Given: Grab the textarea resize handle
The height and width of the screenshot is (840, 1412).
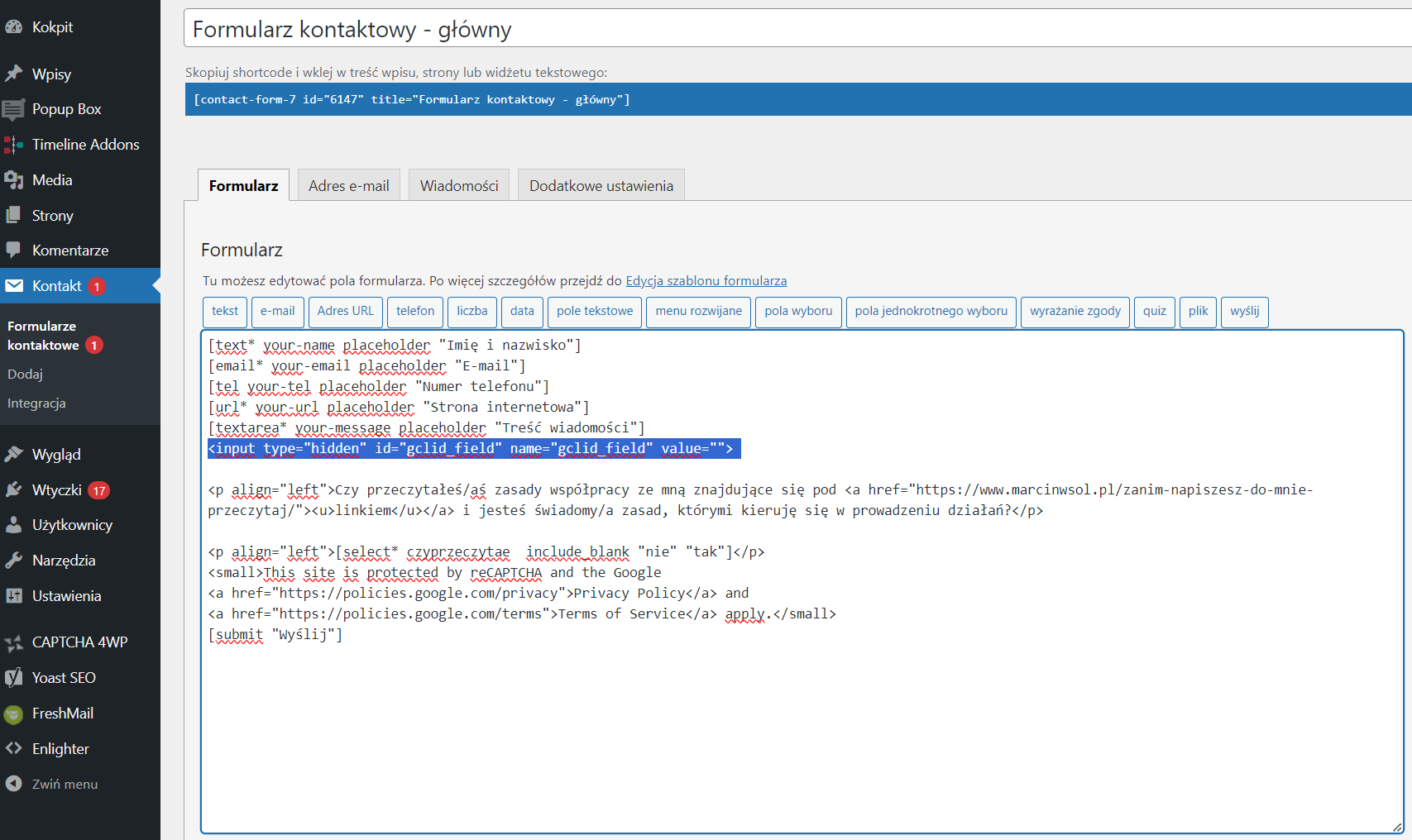Looking at the screenshot, I should (1397, 827).
